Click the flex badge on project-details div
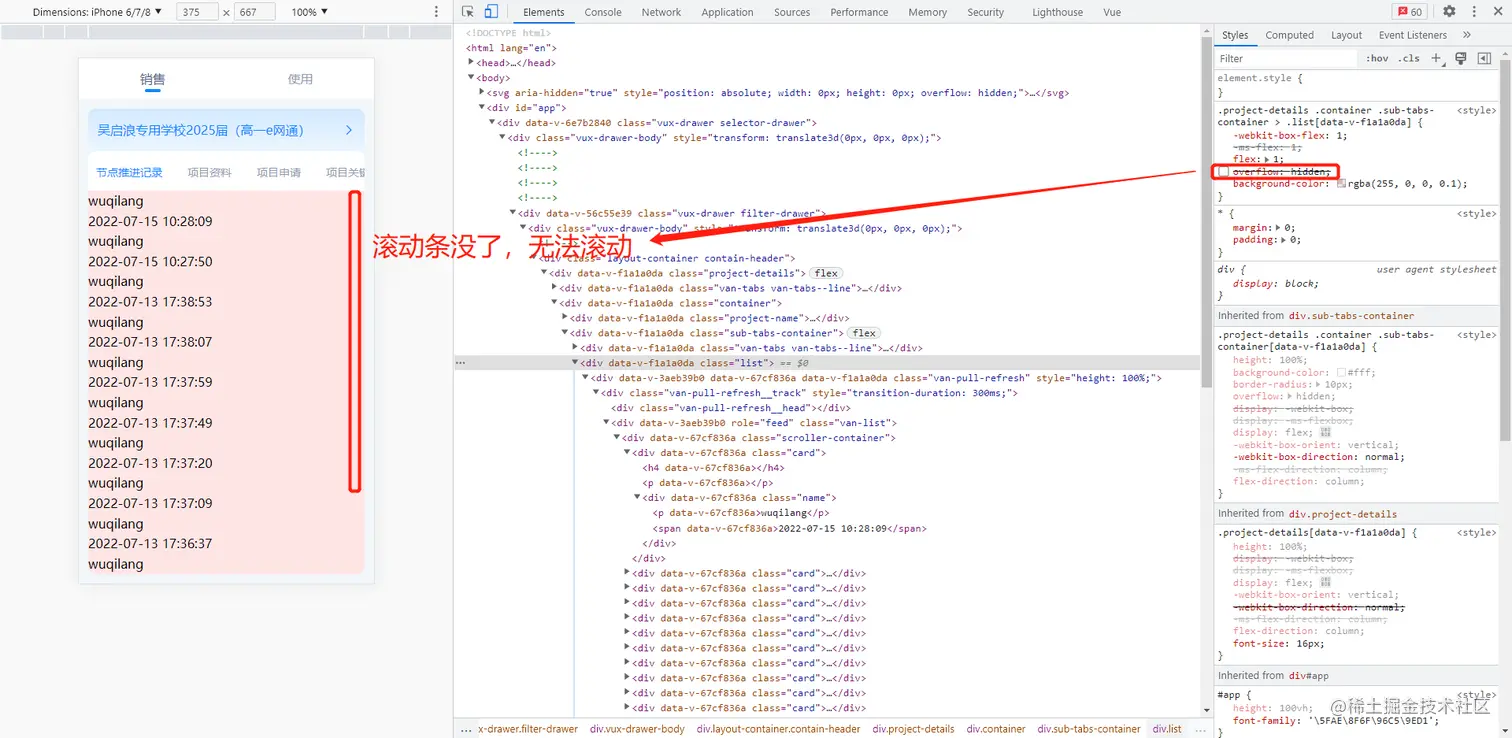The width and height of the screenshot is (1512, 738). point(826,273)
